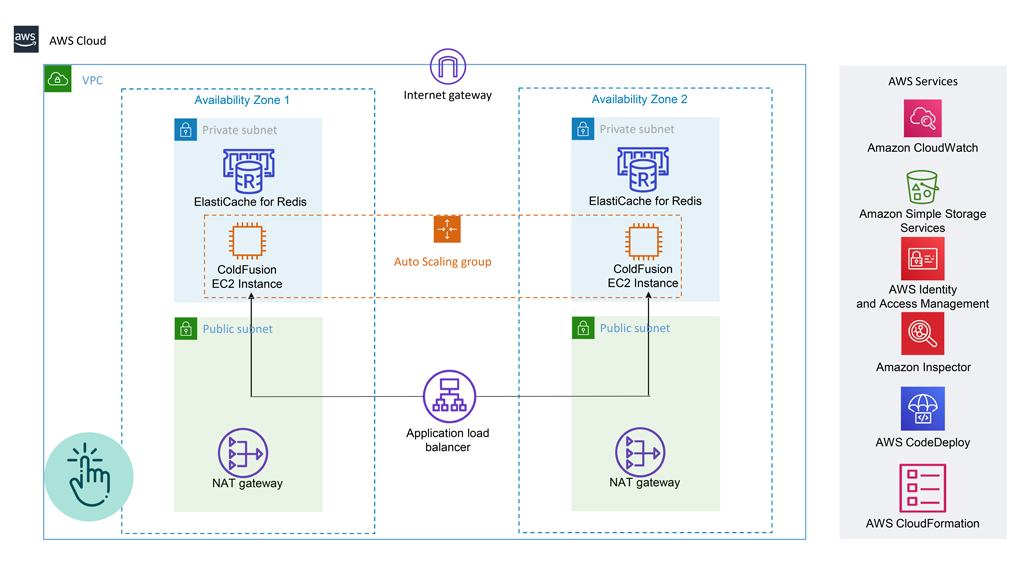This screenshot has height=569, width=1024.
Task: Click 'ColdFusion EC2 Instance' text in Zone 2
Action: pos(643,276)
